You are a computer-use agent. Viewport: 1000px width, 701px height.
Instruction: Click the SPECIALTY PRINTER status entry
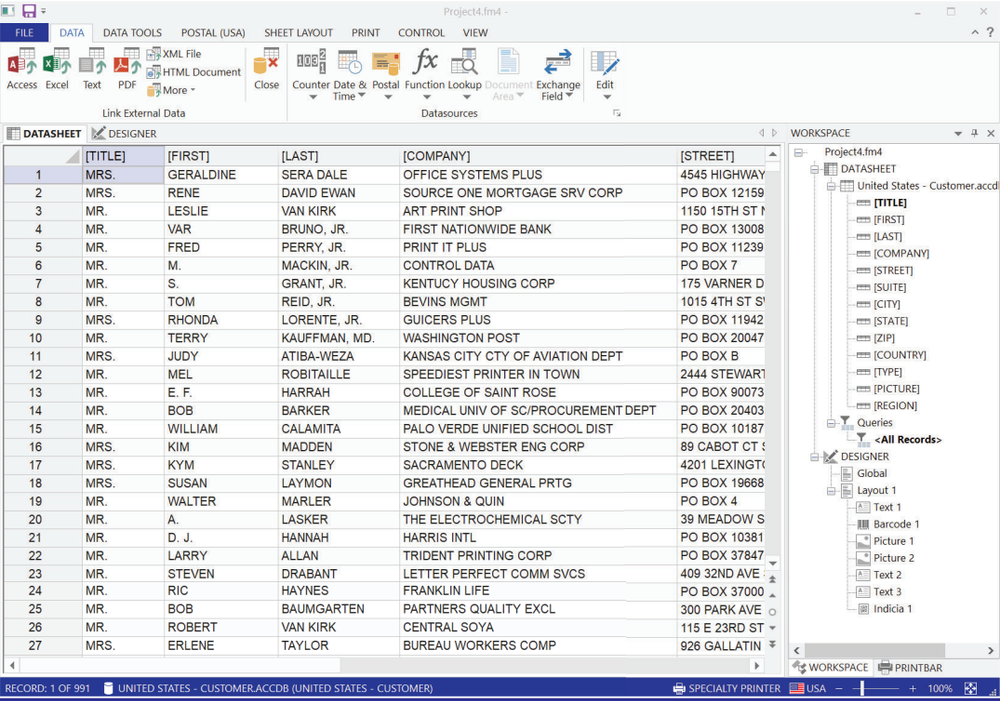[x=727, y=689]
